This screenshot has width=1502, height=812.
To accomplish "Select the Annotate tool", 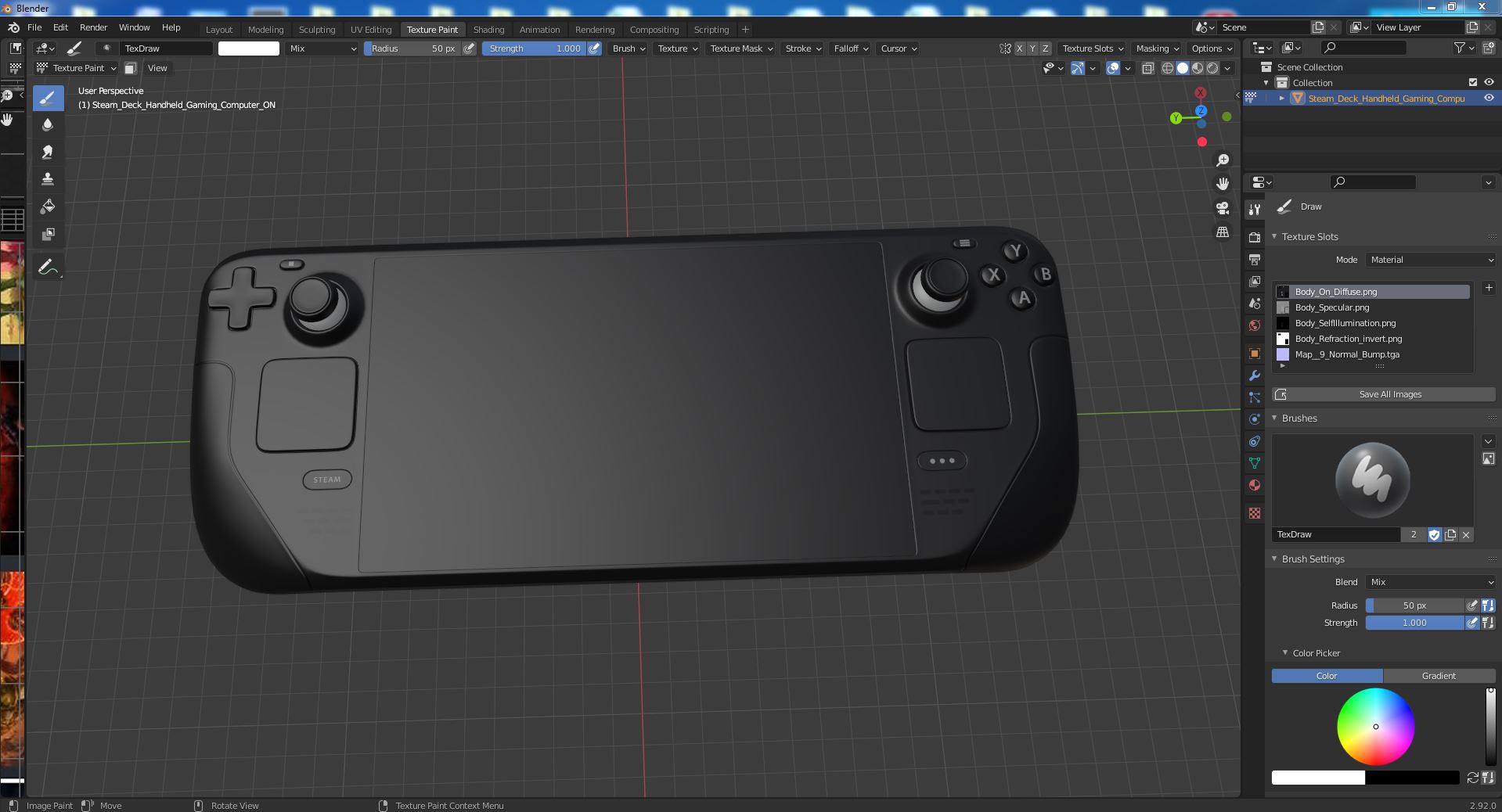I will click(48, 268).
